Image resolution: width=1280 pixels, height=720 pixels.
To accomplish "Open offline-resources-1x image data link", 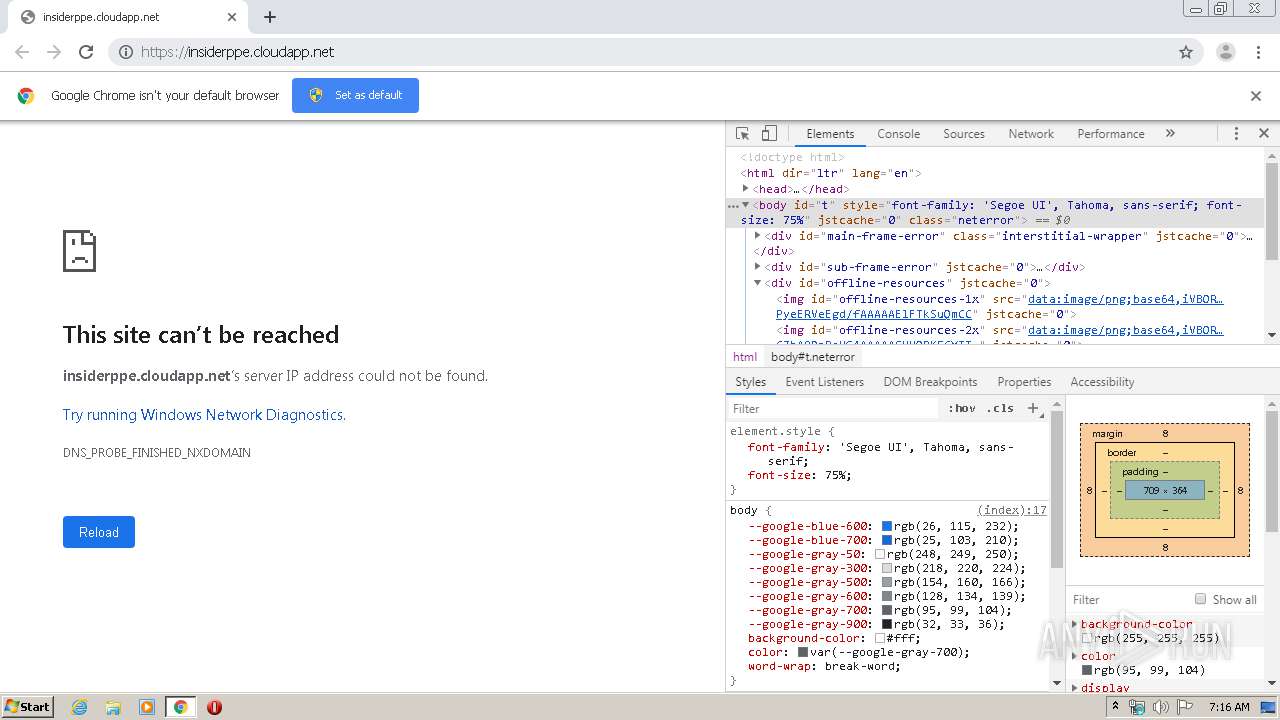I will (x=1124, y=299).
